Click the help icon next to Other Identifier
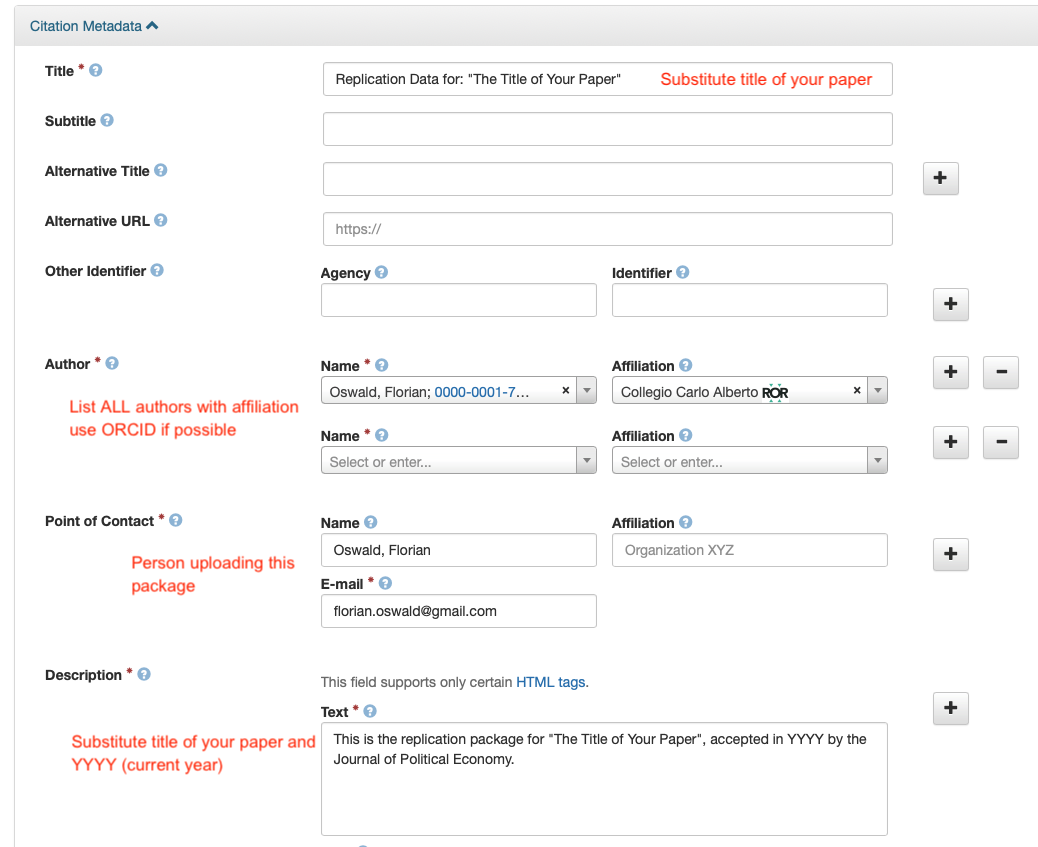This screenshot has width=1038, height=847. (157, 271)
